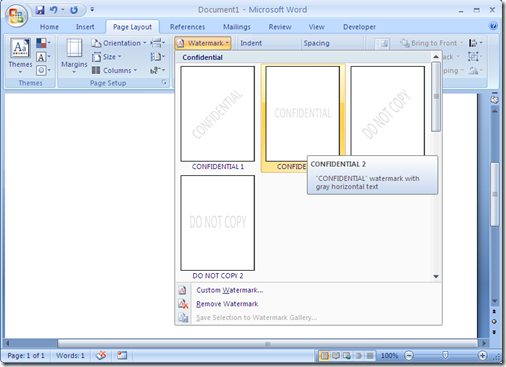Viewport: 506px width, 367px height.
Task: Expand the Orientation dropdown
Action: tap(119, 43)
